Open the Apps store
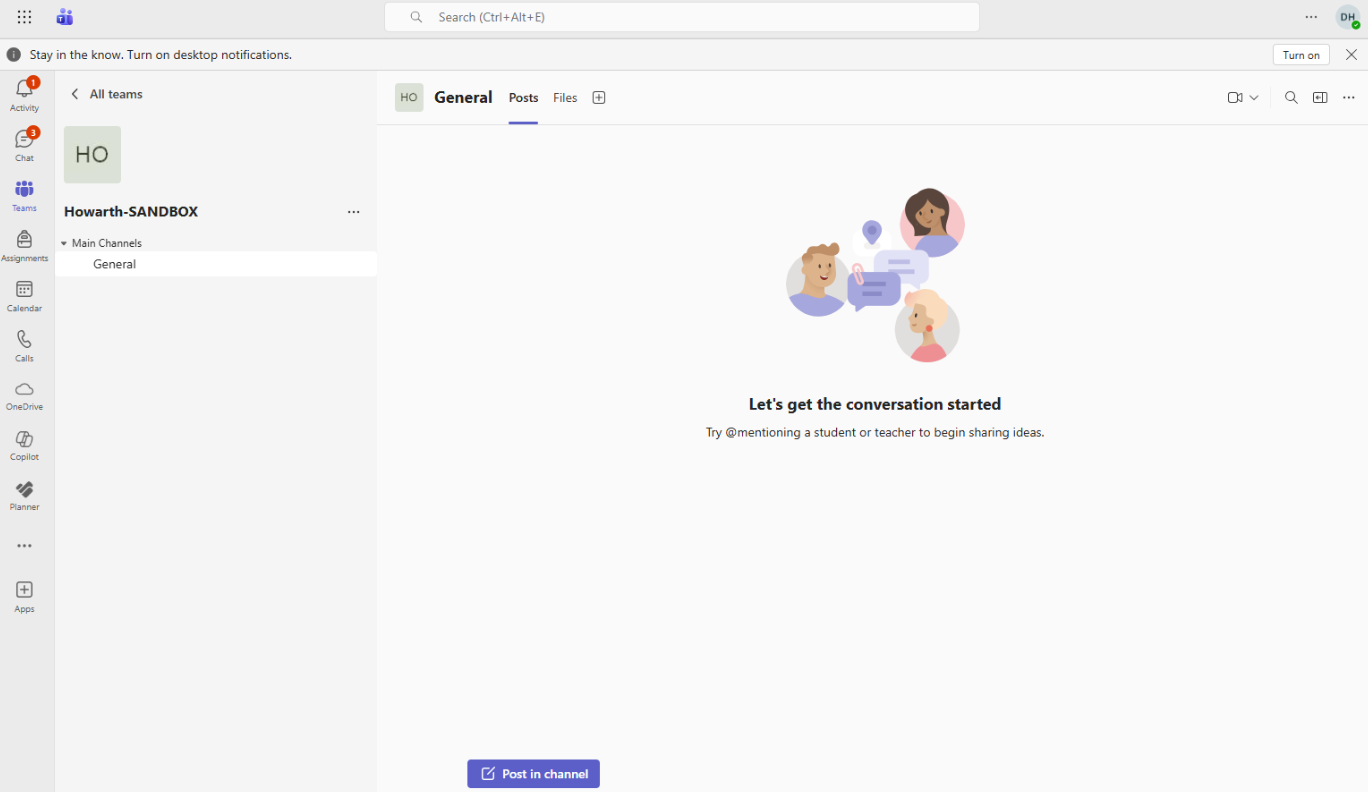The image size is (1368, 792). pyautogui.click(x=24, y=596)
